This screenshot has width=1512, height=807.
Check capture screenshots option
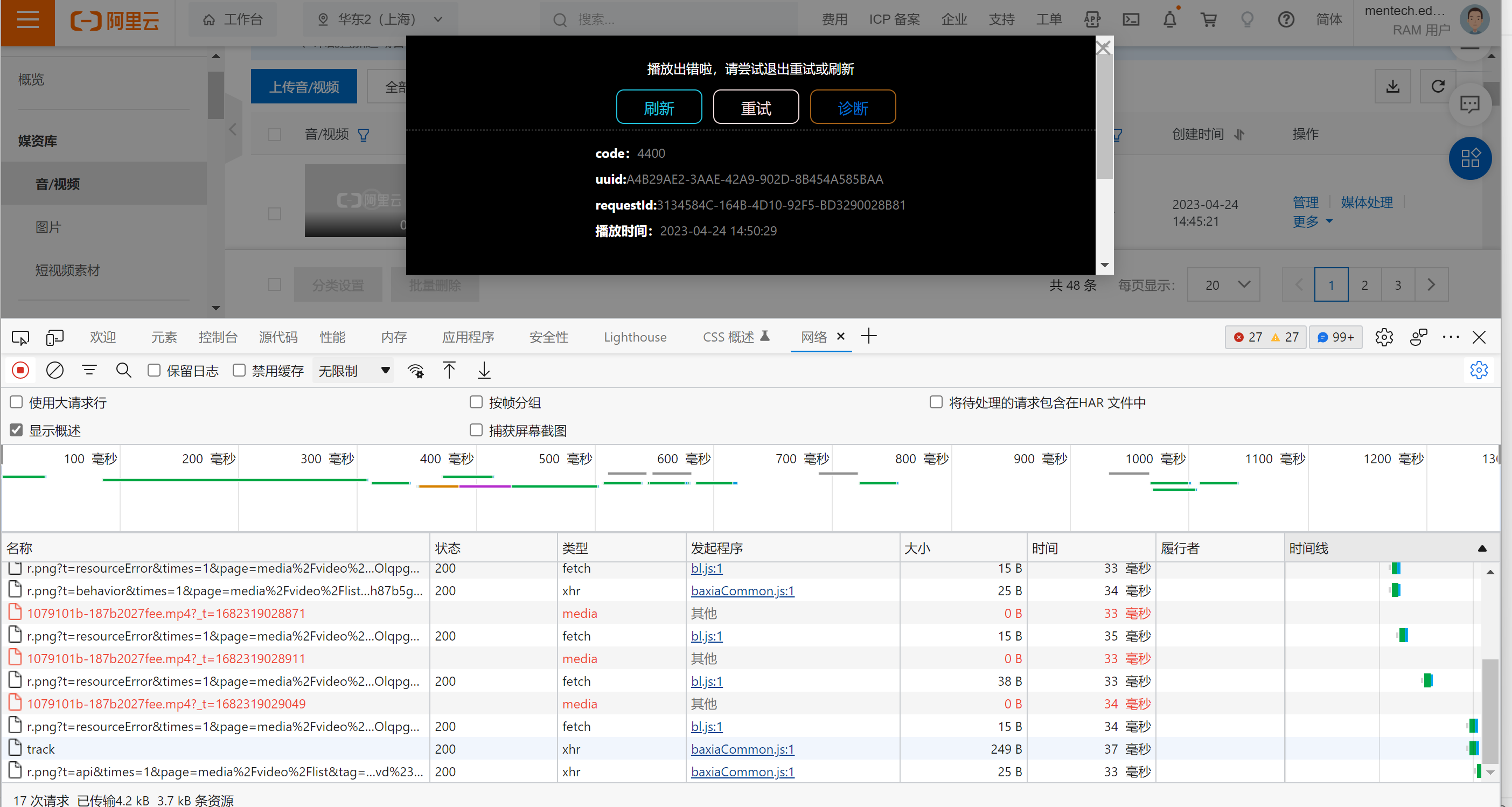point(476,430)
